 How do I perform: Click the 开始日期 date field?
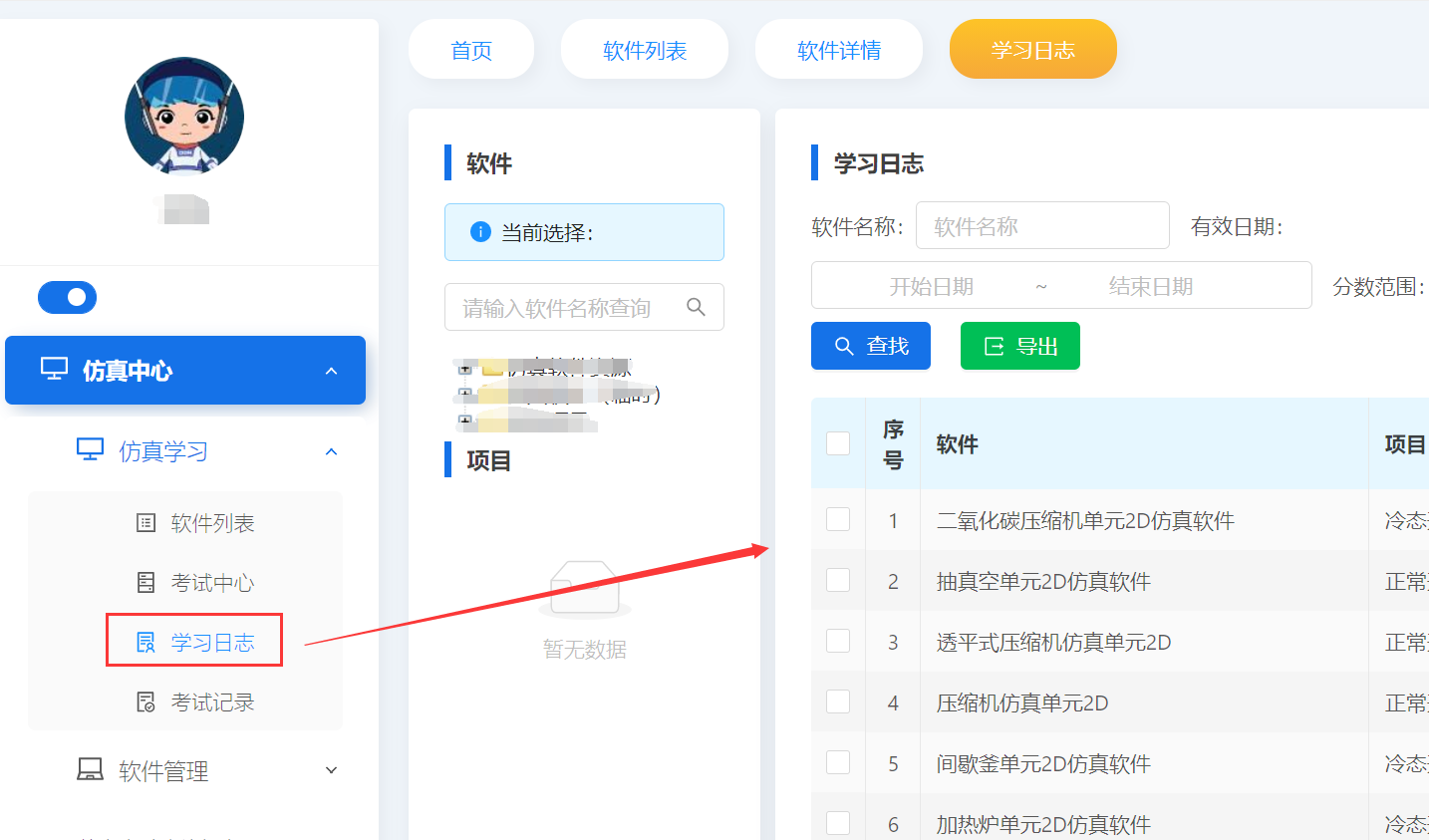[x=932, y=286]
